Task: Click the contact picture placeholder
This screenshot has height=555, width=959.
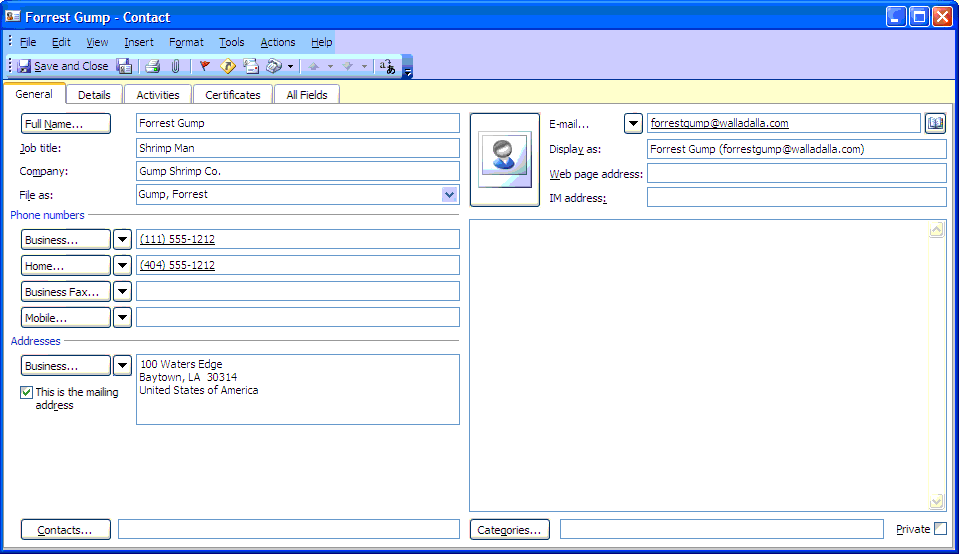Action: [505, 160]
